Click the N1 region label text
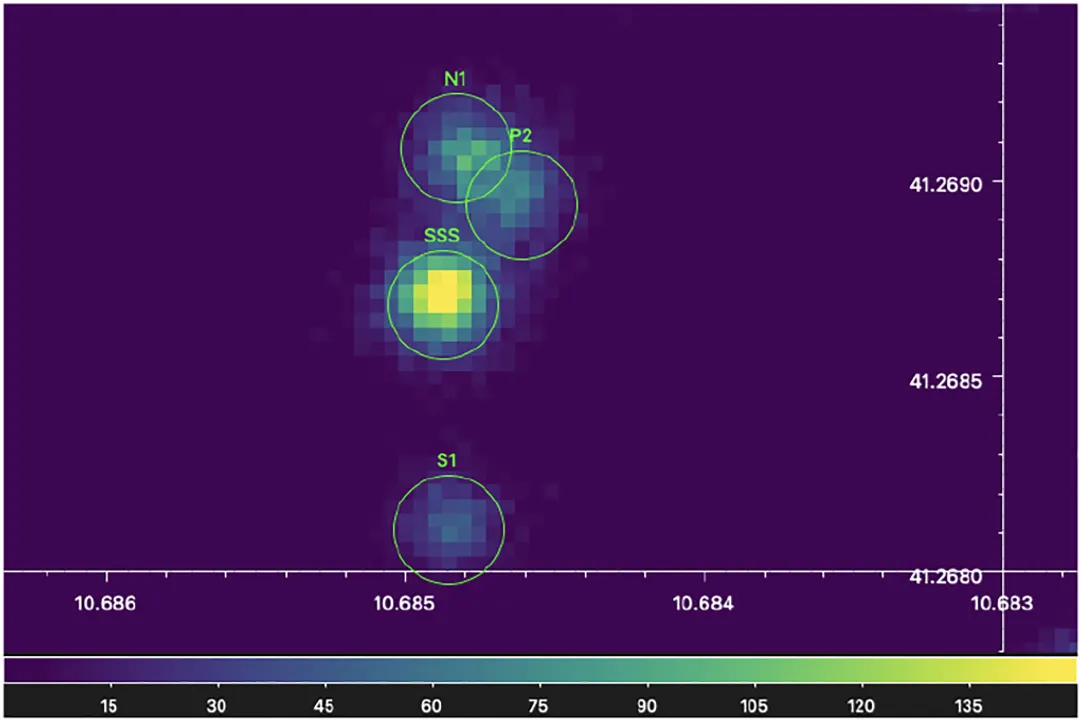 [455, 77]
